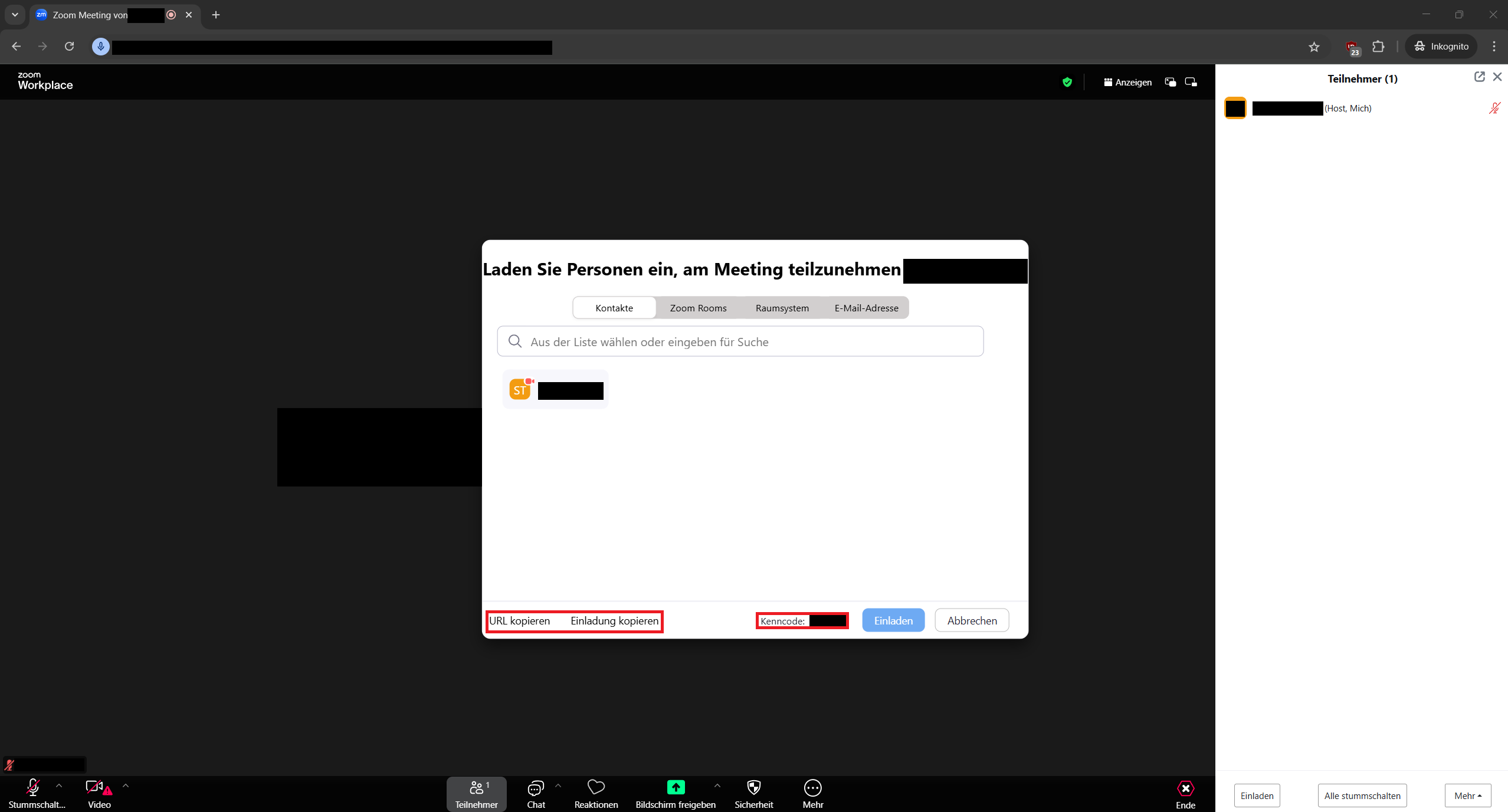
Task: Click the Mehr three-dots toolbar icon
Action: coord(812,788)
